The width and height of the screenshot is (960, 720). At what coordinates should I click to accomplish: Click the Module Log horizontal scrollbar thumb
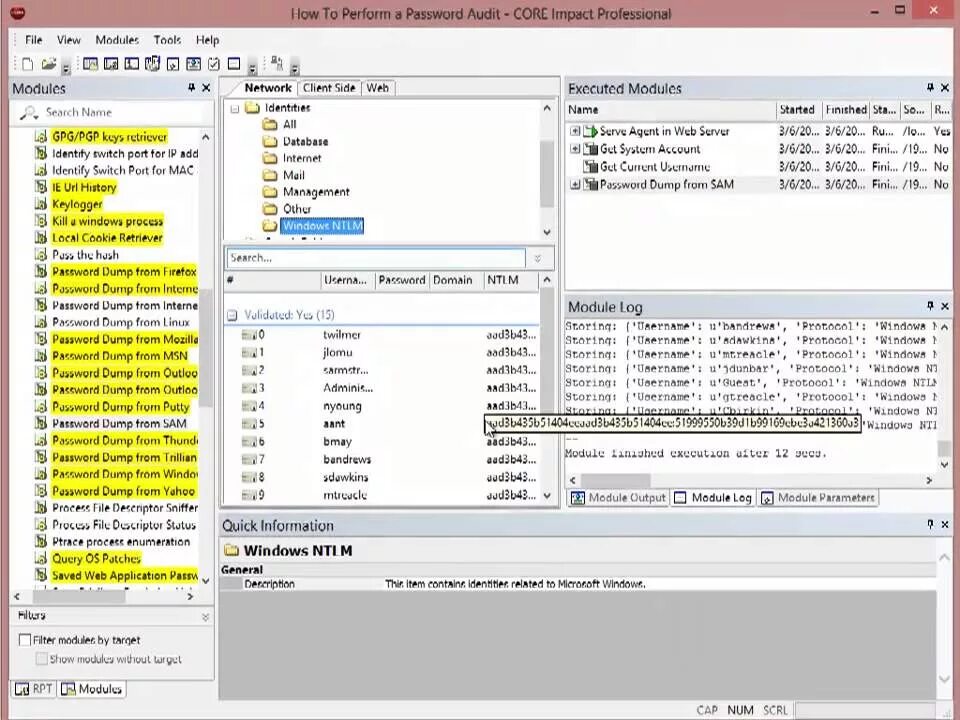(x=615, y=481)
